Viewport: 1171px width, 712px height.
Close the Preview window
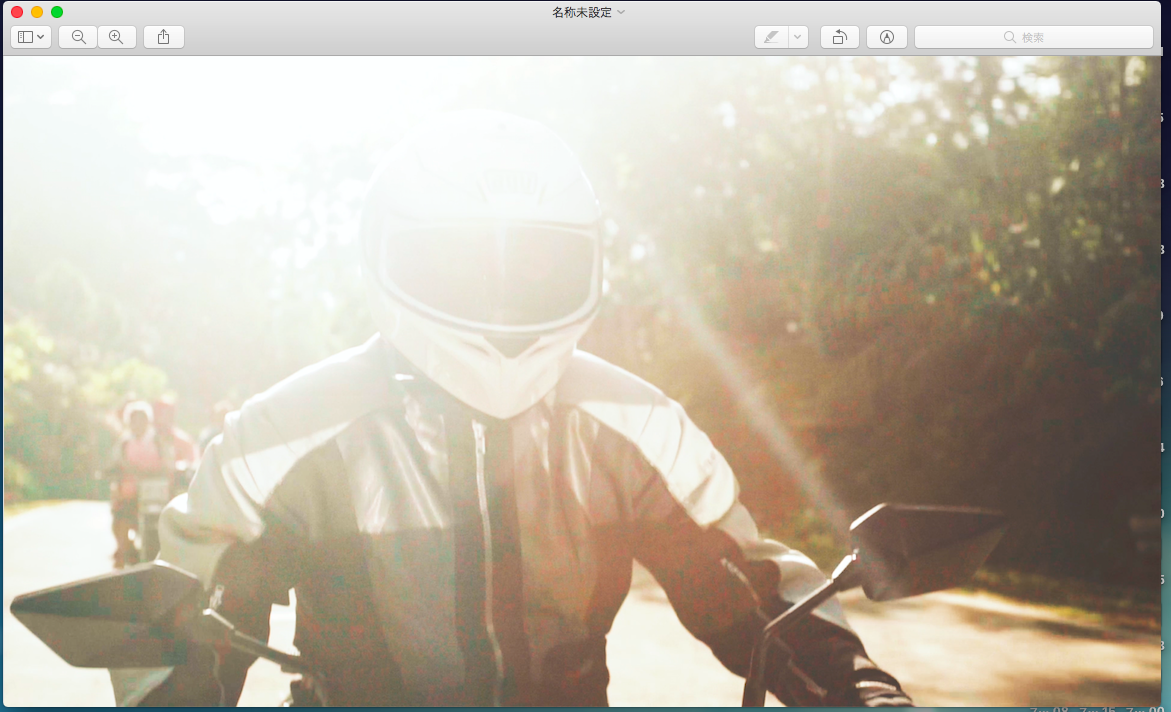point(17,12)
